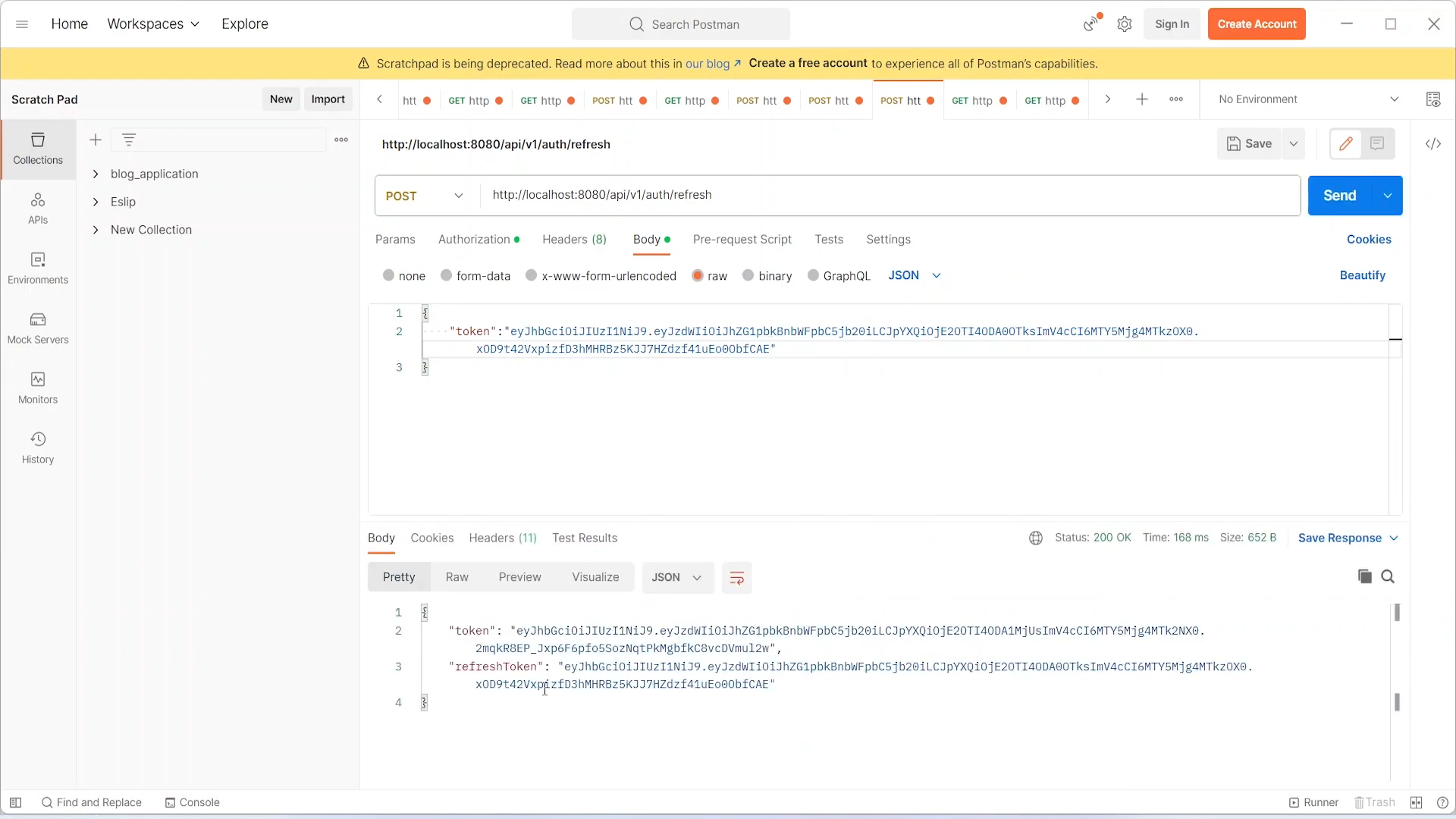Send the refresh request

pos(1340,196)
